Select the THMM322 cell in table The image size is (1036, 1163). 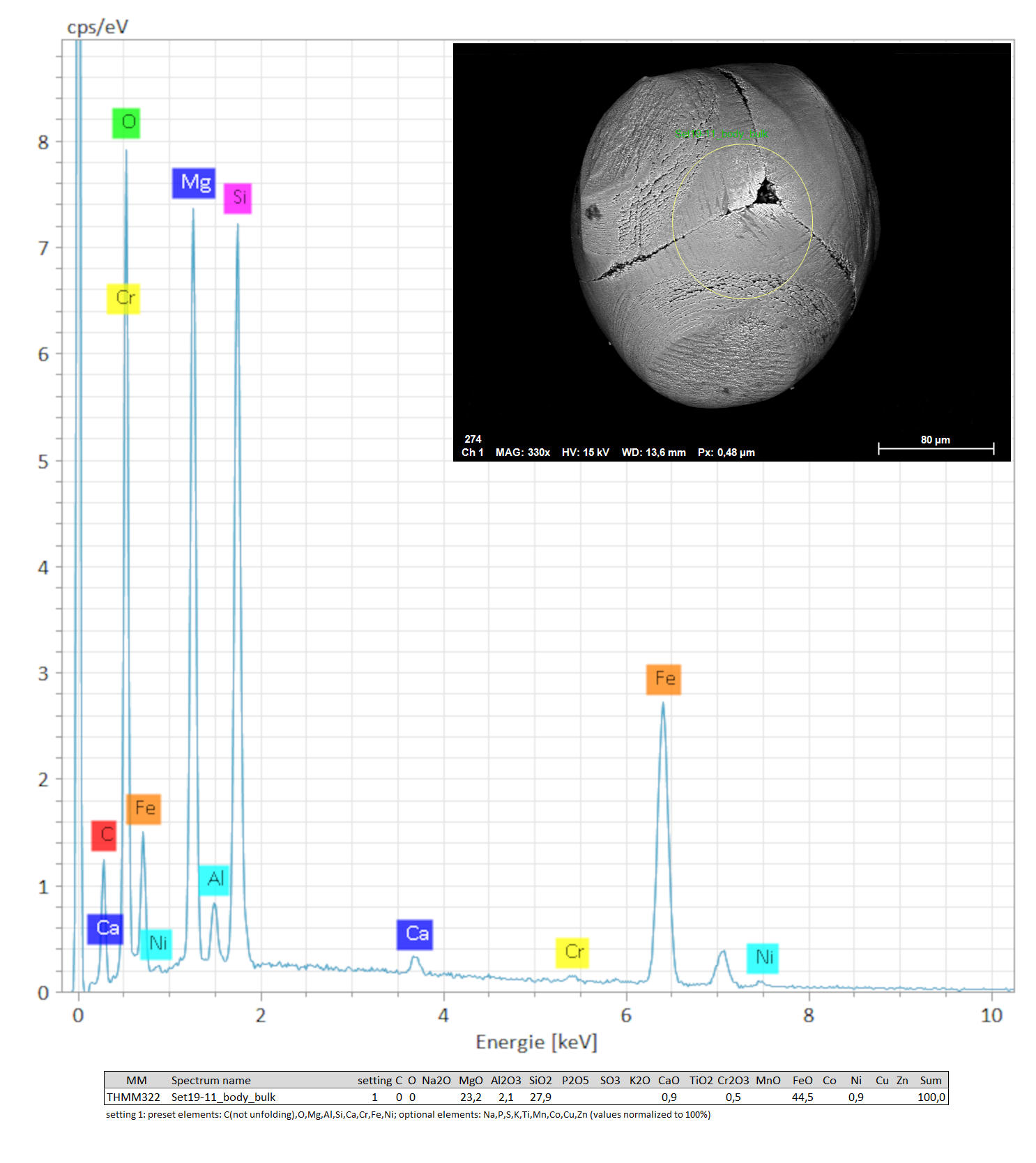133,1097
